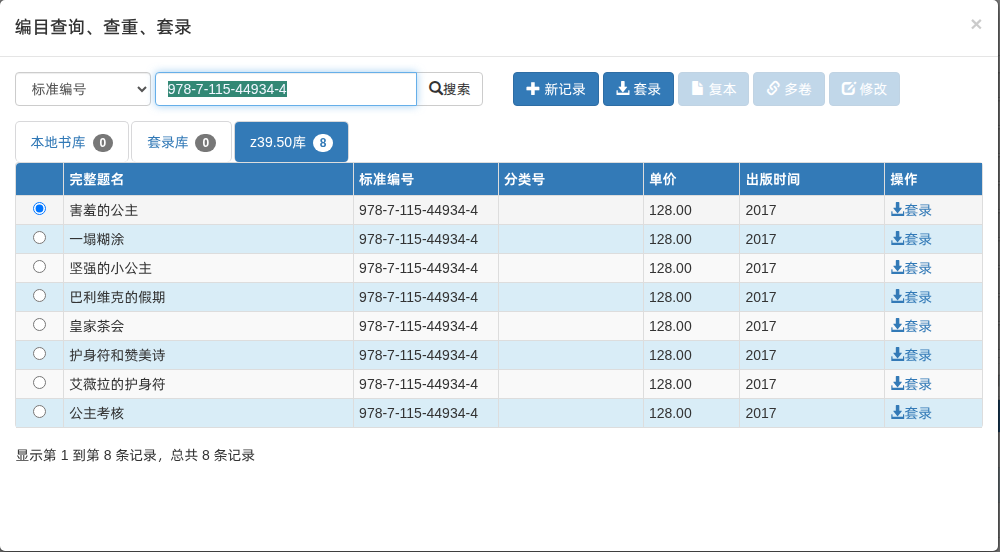Click download icon in 艾薇拉的护身符 row
The height and width of the screenshot is (552, 1000).
coord(897,383)
